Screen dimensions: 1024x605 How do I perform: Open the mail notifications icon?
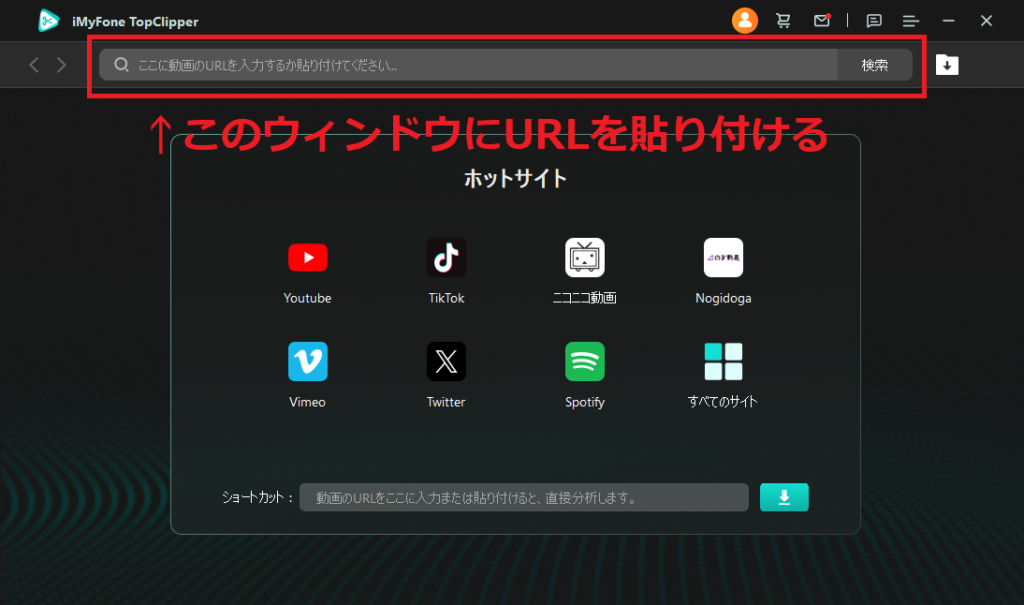point(822,20)
